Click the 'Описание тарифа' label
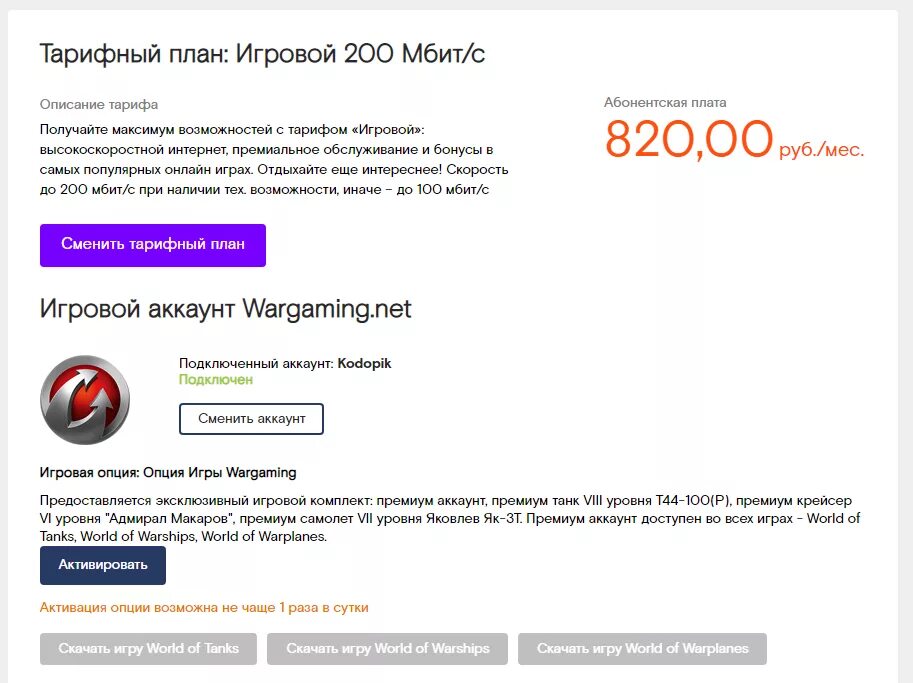Image resolution: width=913 pixels, height=683 pixels. tap(99, 104)
